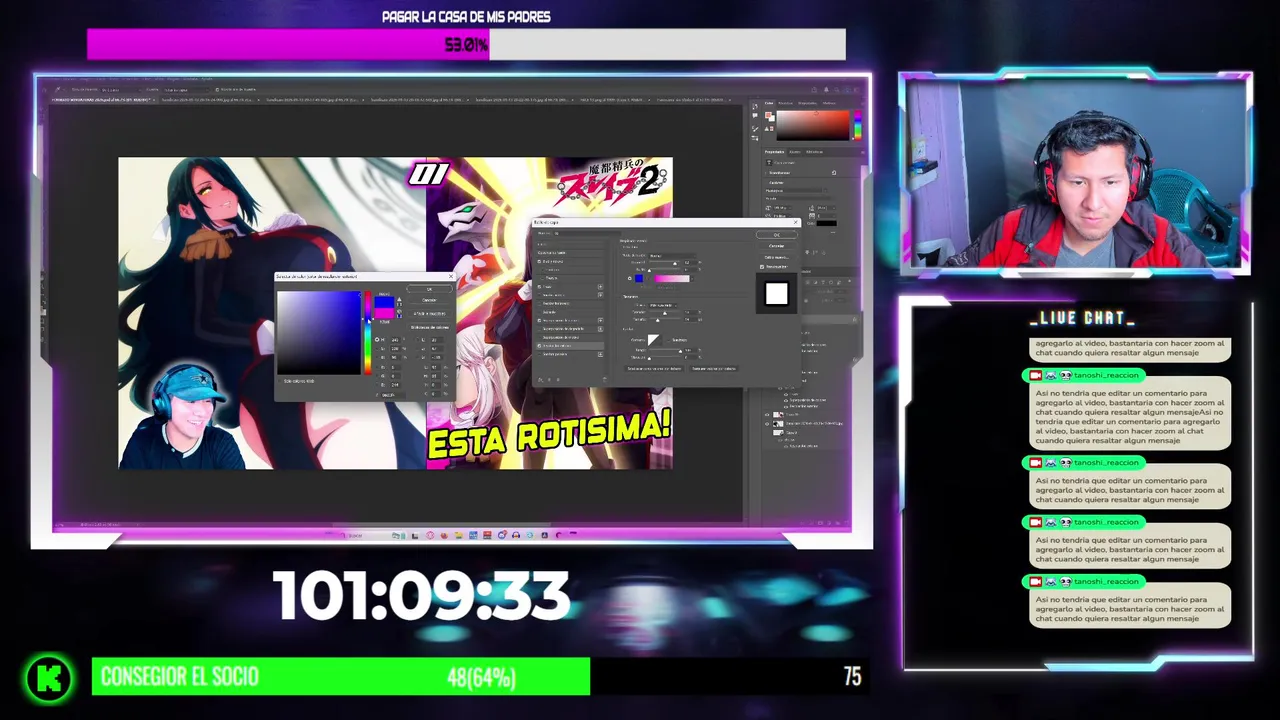Add another Sombra paralela with plus icon

click(x=600, y=354)
